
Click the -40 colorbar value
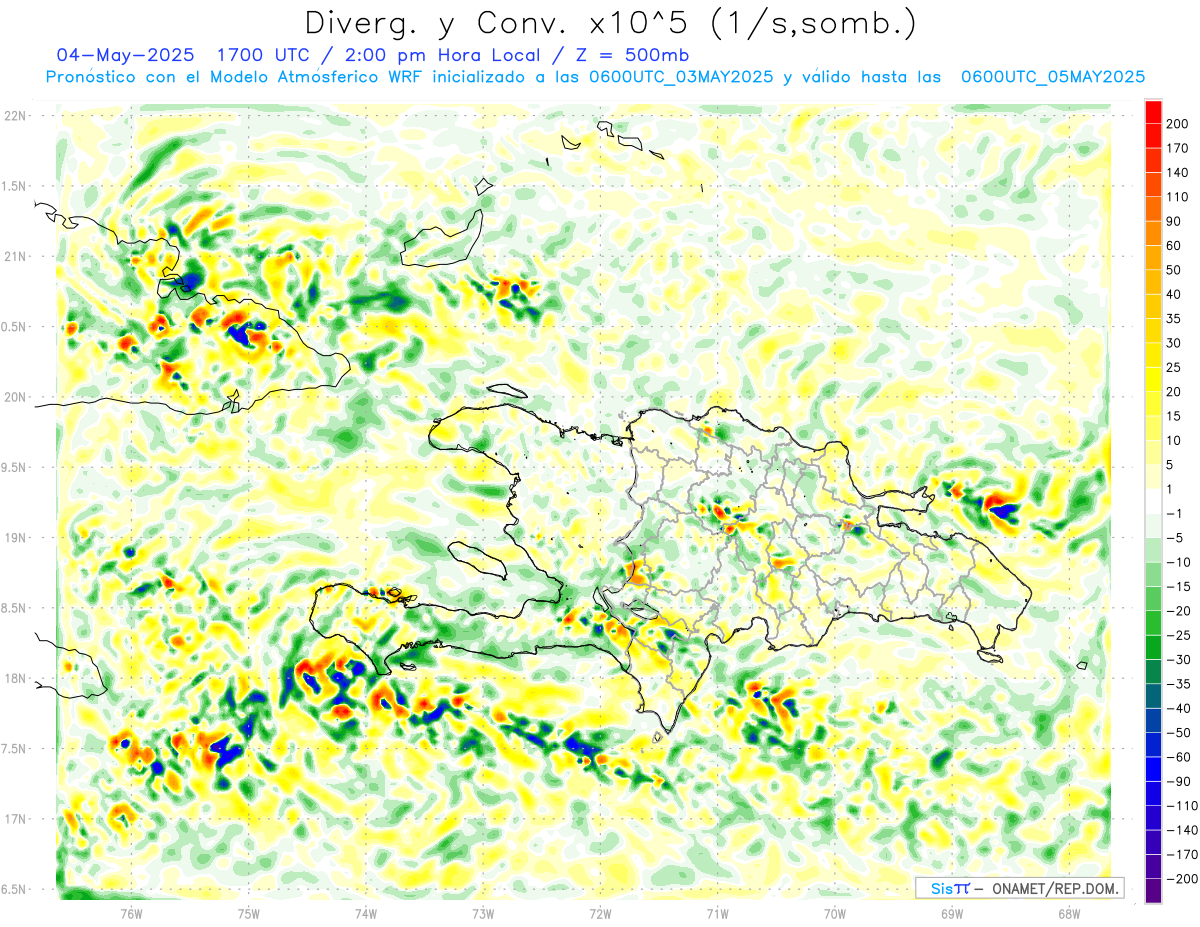click(x=1179, y=709)
